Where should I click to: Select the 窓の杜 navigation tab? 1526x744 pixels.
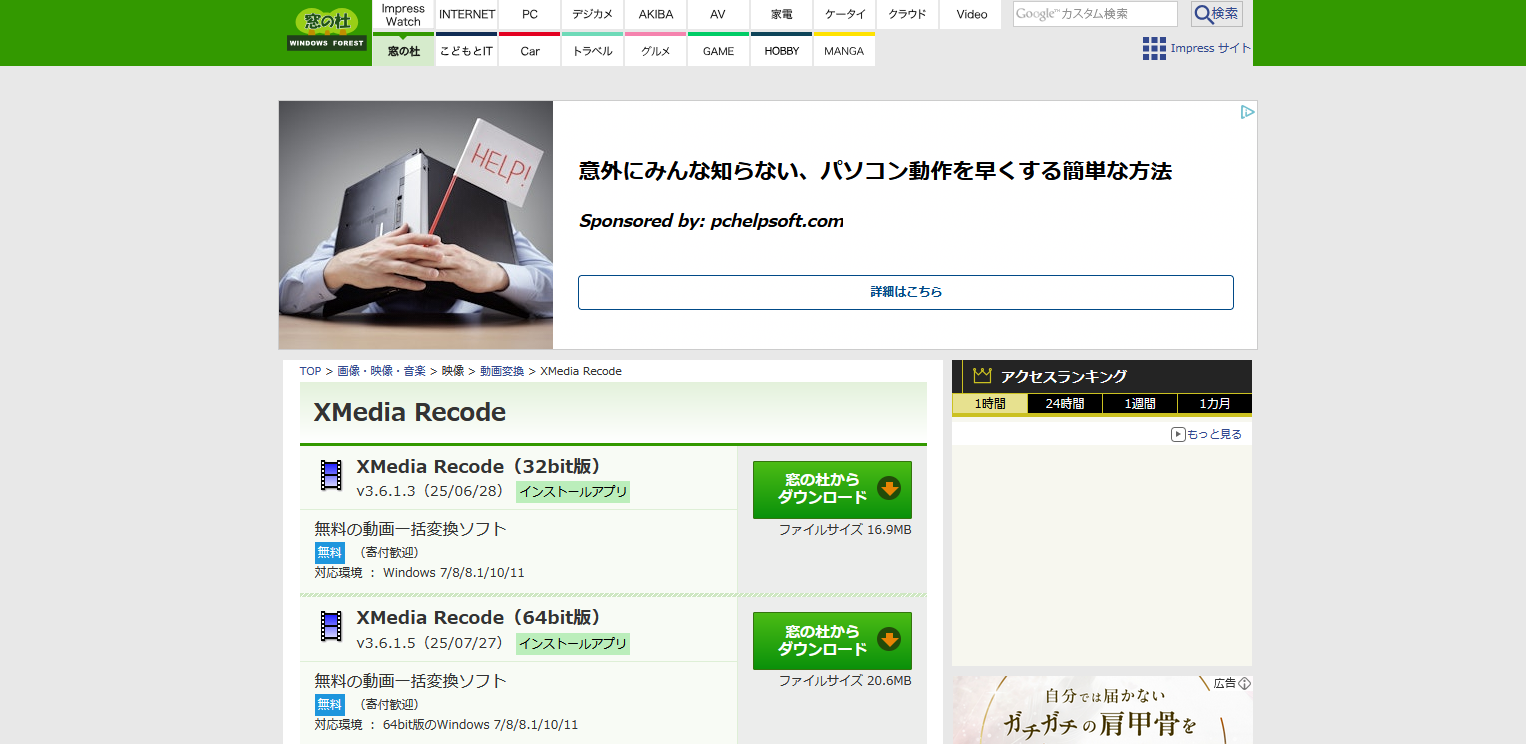tap(403, 50)
